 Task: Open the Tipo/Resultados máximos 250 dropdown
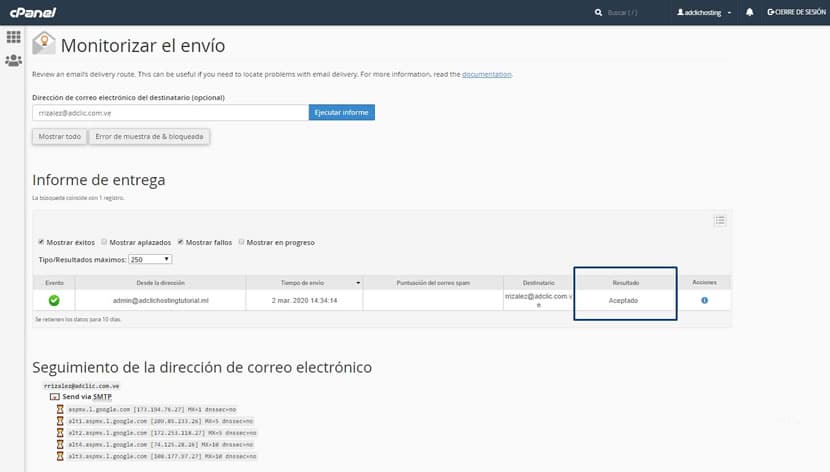150,259
